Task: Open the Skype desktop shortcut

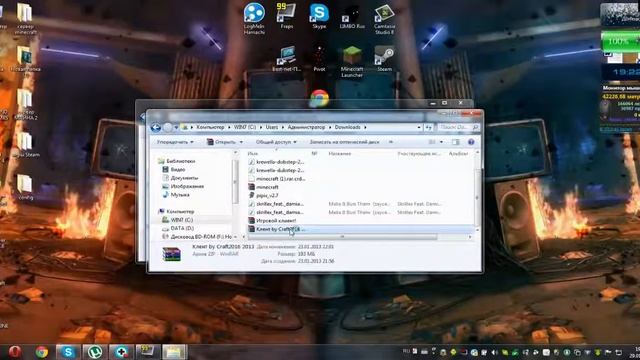Action: [319, 16]
